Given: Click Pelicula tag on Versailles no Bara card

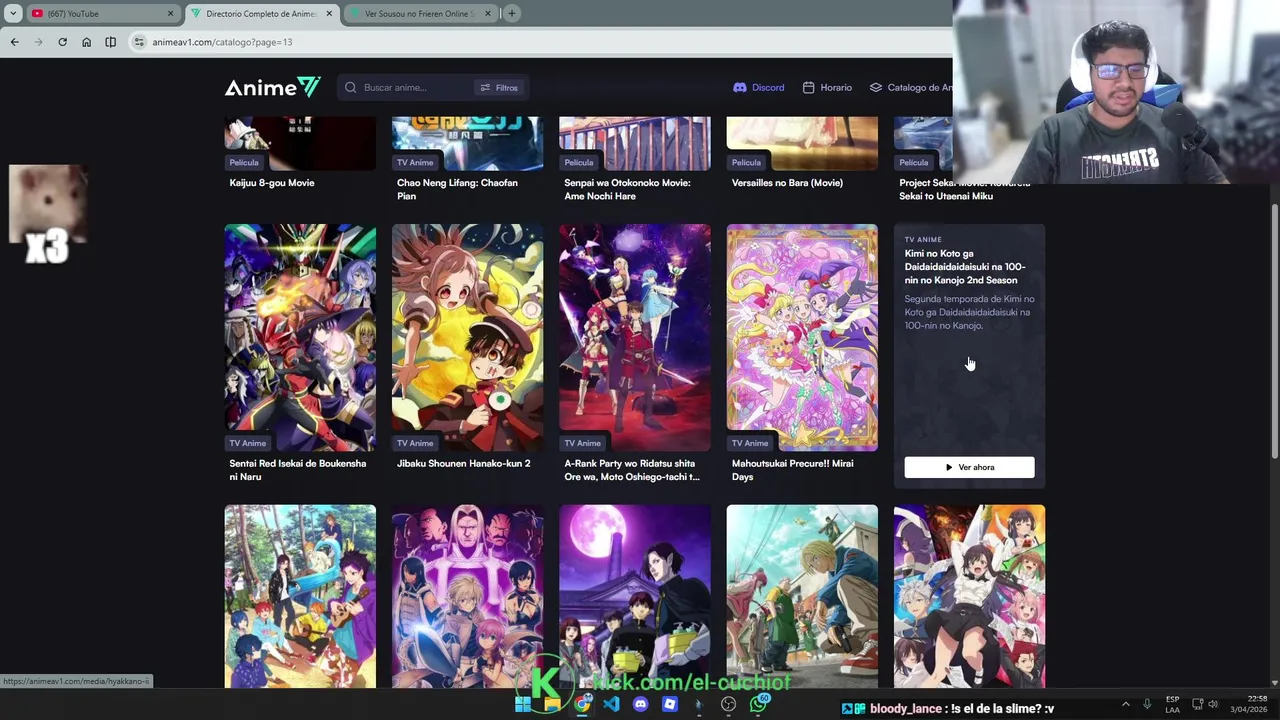Looking at the screenshot, I should click(x=746, y=162).
